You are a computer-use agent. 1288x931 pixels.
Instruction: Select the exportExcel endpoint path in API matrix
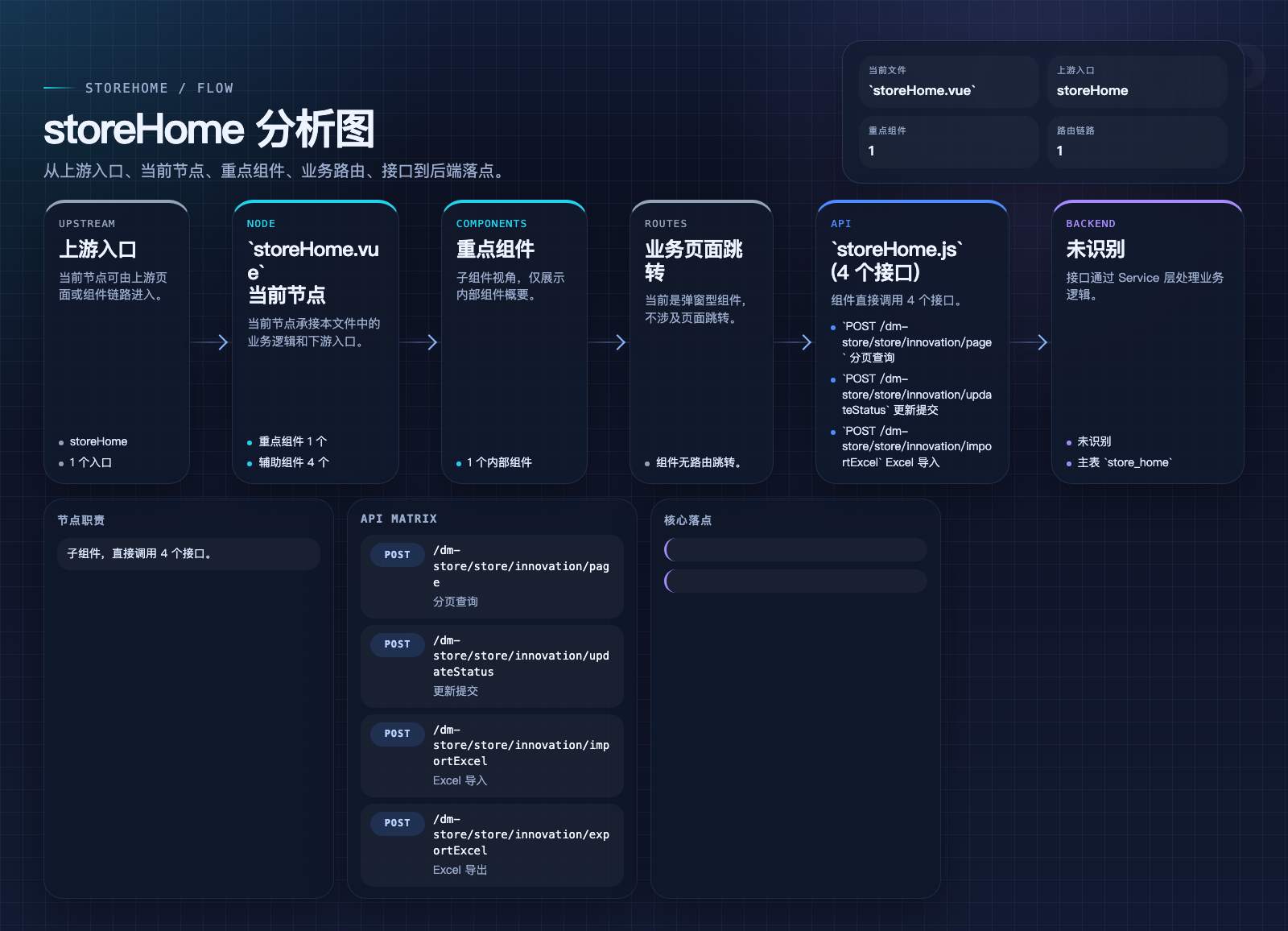coord(521,834)
